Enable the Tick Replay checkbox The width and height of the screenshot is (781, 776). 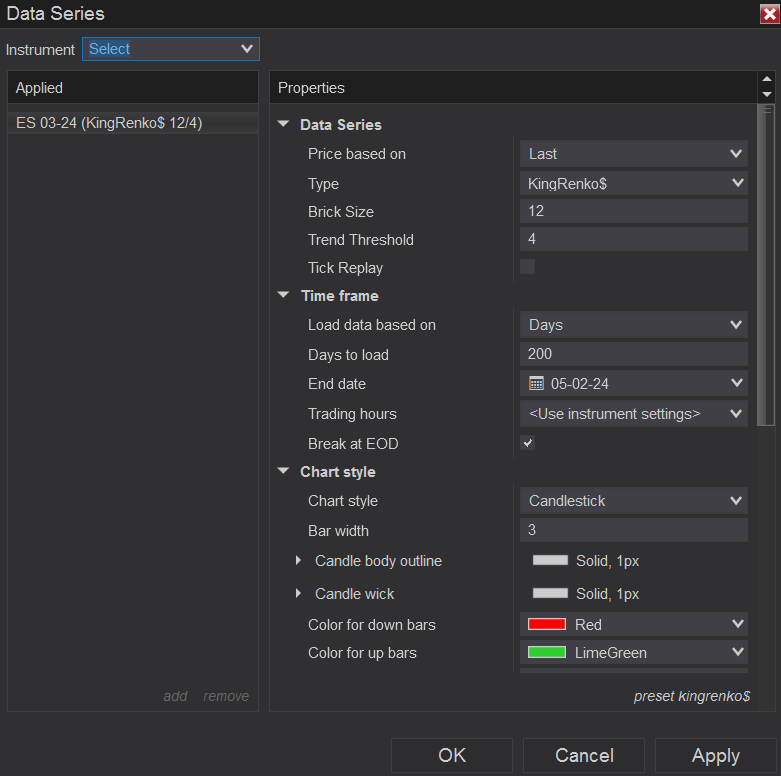point(527,266)
